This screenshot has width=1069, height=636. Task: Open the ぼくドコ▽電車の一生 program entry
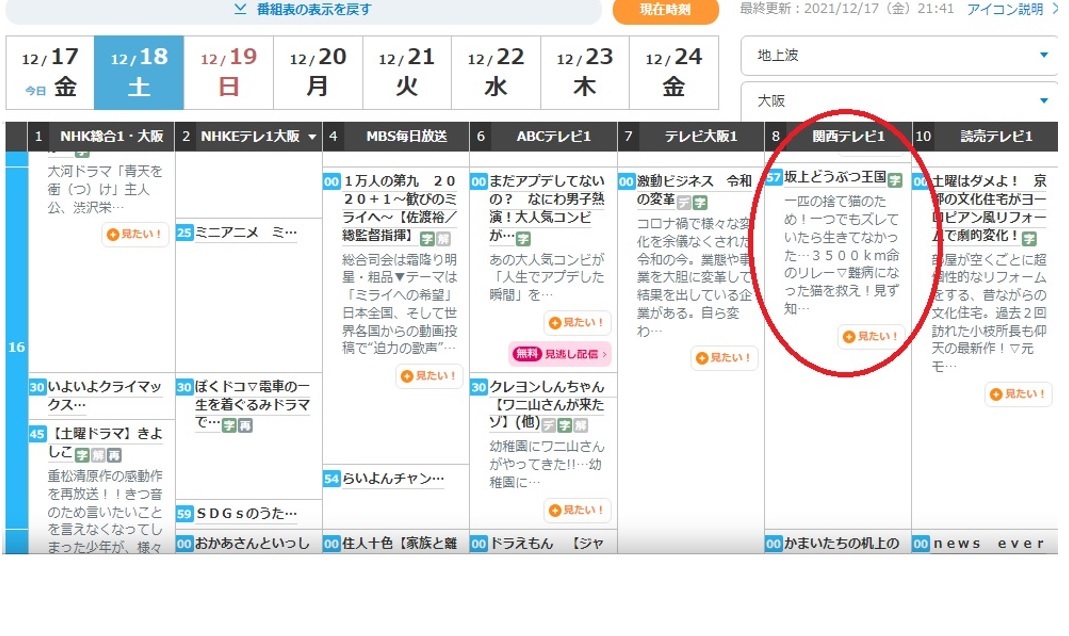click(x=252, y=405)
